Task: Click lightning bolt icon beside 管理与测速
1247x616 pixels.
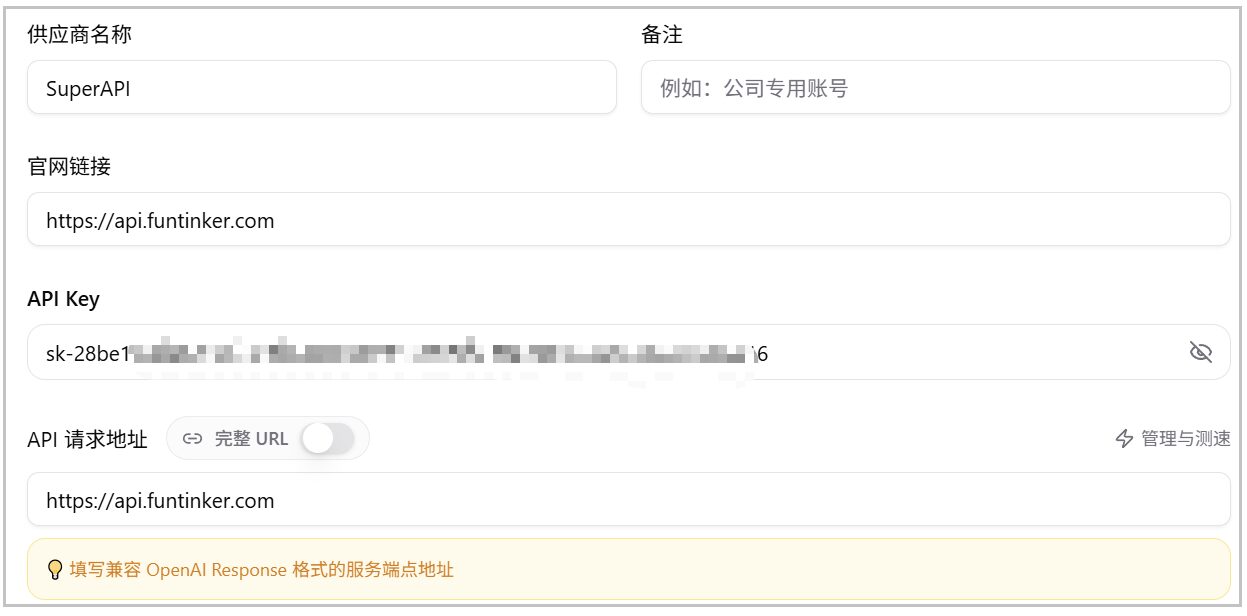Action: pyautogui.click(x=1124, y=438)
